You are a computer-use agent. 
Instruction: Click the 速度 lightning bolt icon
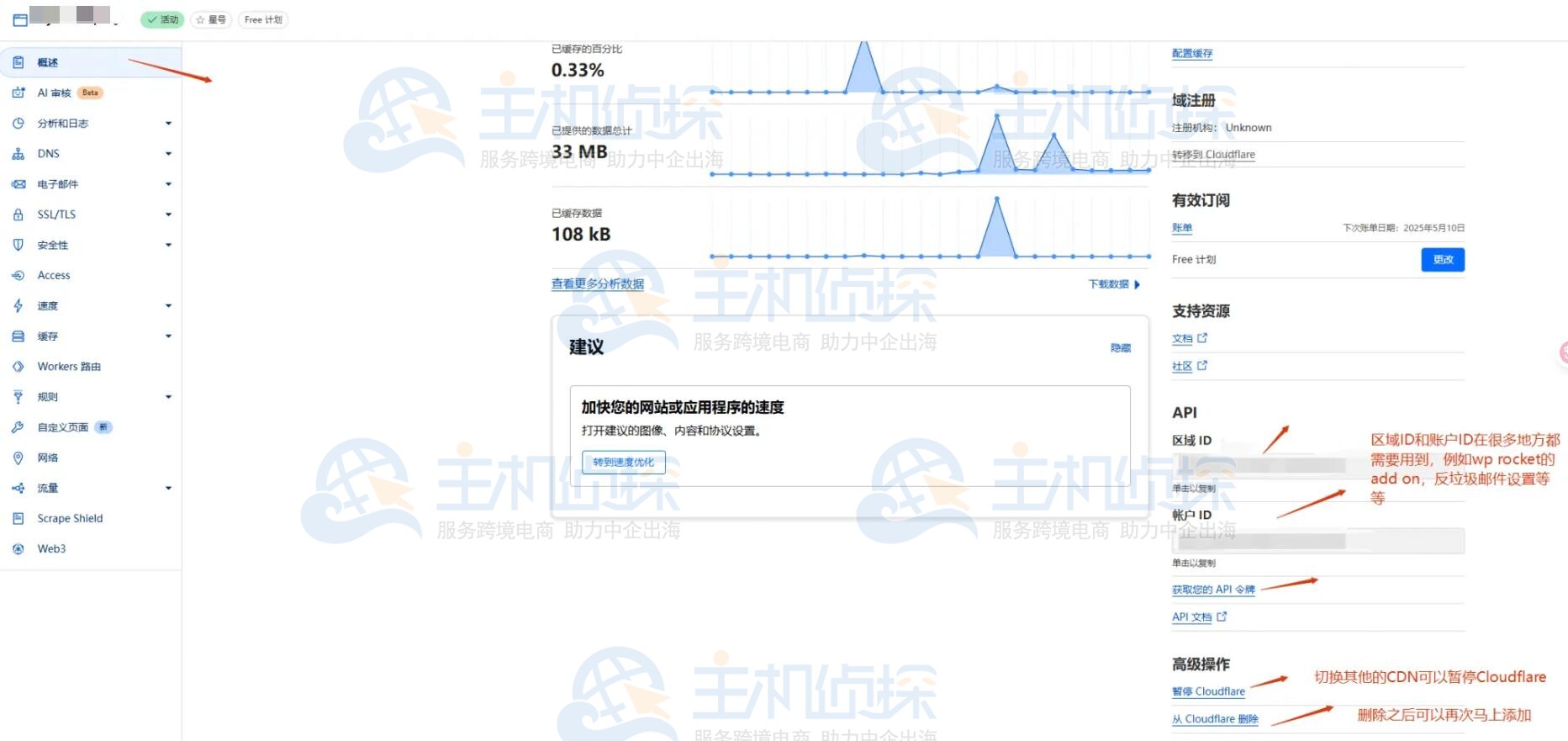(x=18, y=306)
